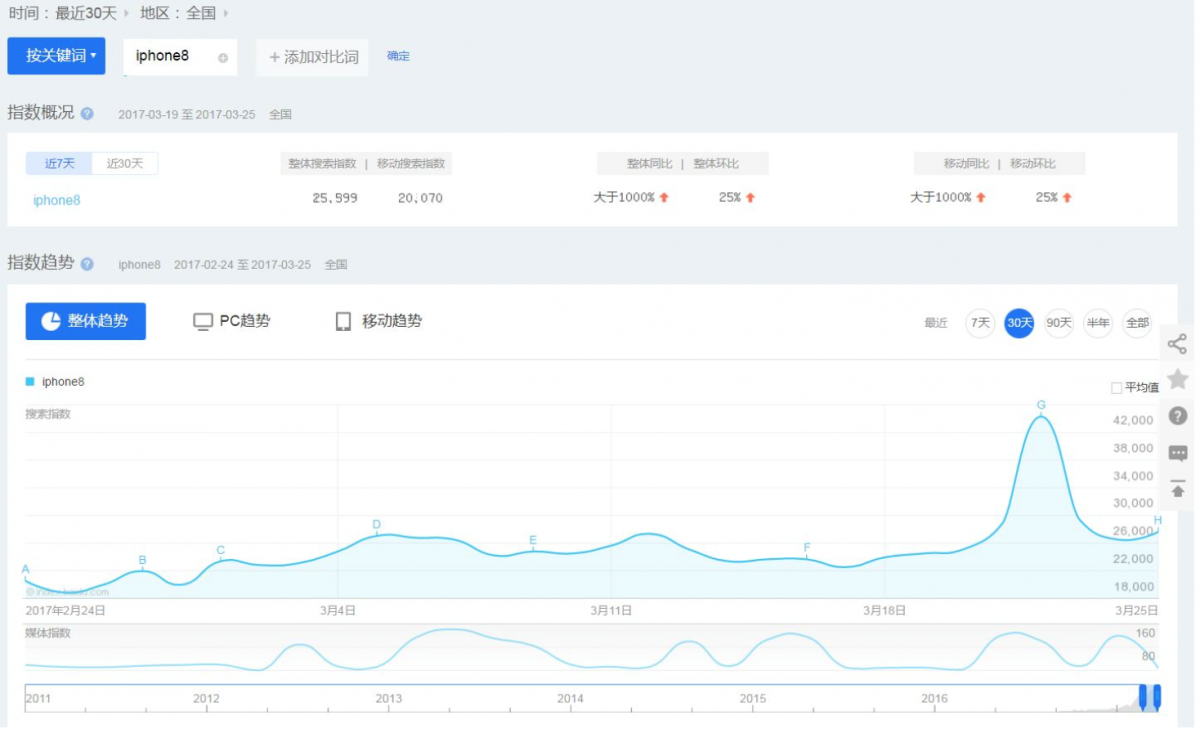Toggle the iphone8 legend series square

click(30, 381)
